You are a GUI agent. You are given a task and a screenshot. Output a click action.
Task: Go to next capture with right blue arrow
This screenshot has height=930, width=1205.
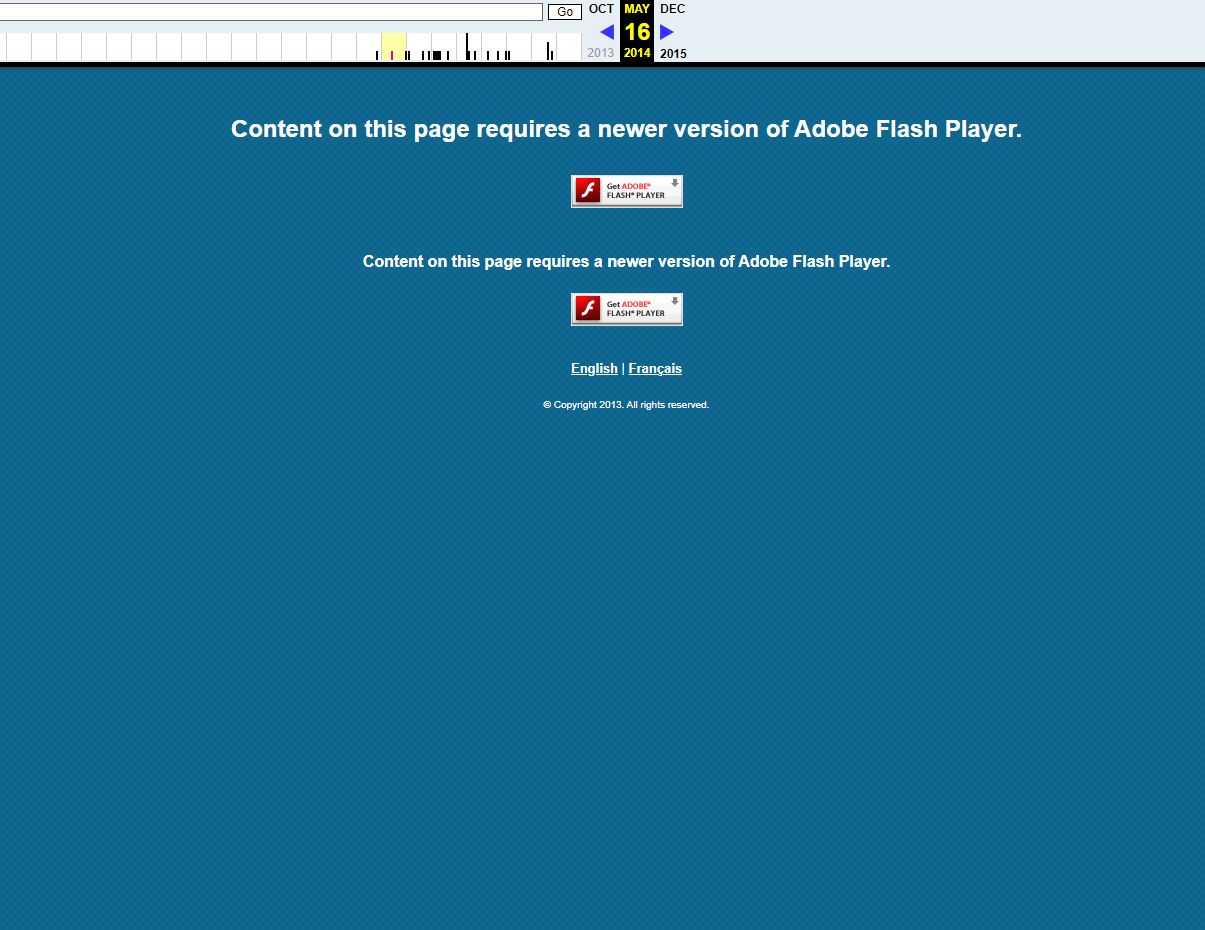click(x=667, y=32)
